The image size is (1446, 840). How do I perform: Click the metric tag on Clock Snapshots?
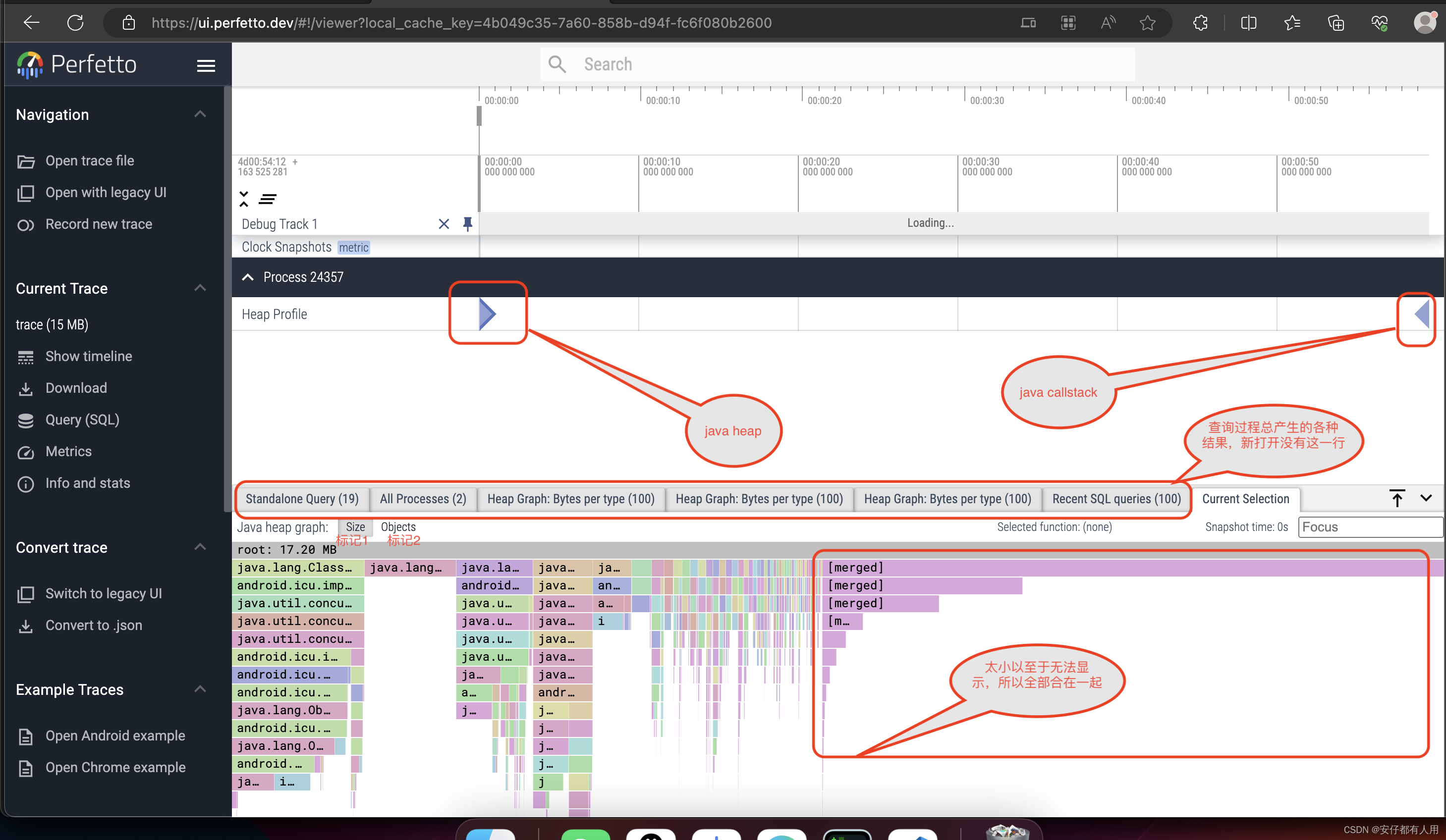point(353,247)
